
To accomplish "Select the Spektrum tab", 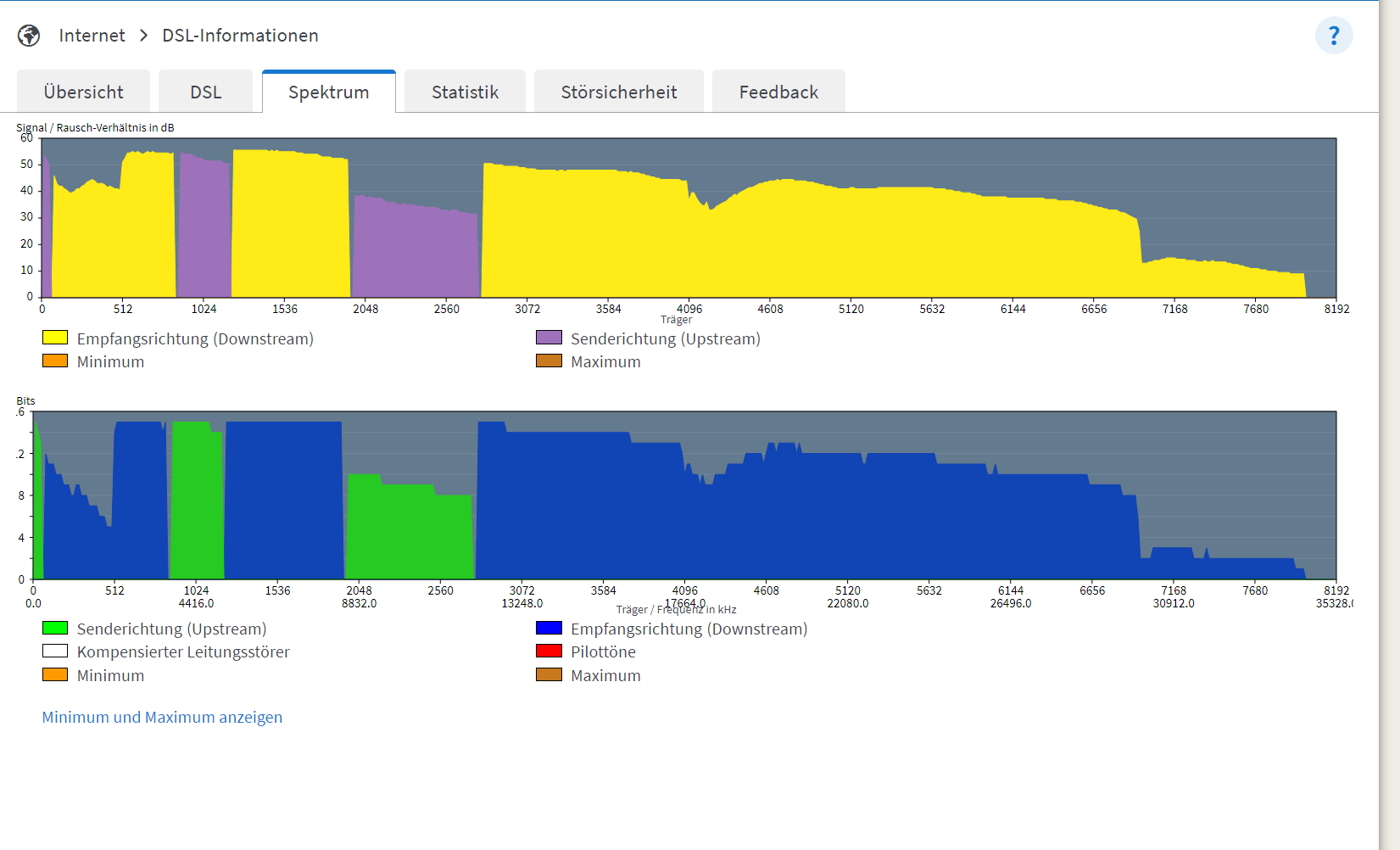I will pyautogui.click(x=329, y=92).
